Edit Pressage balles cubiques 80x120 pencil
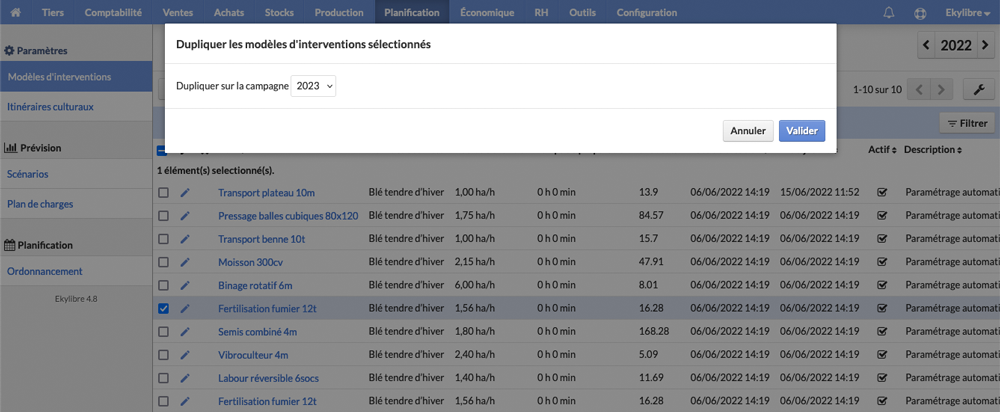The image size is (1000, 412). pos(185,216)
